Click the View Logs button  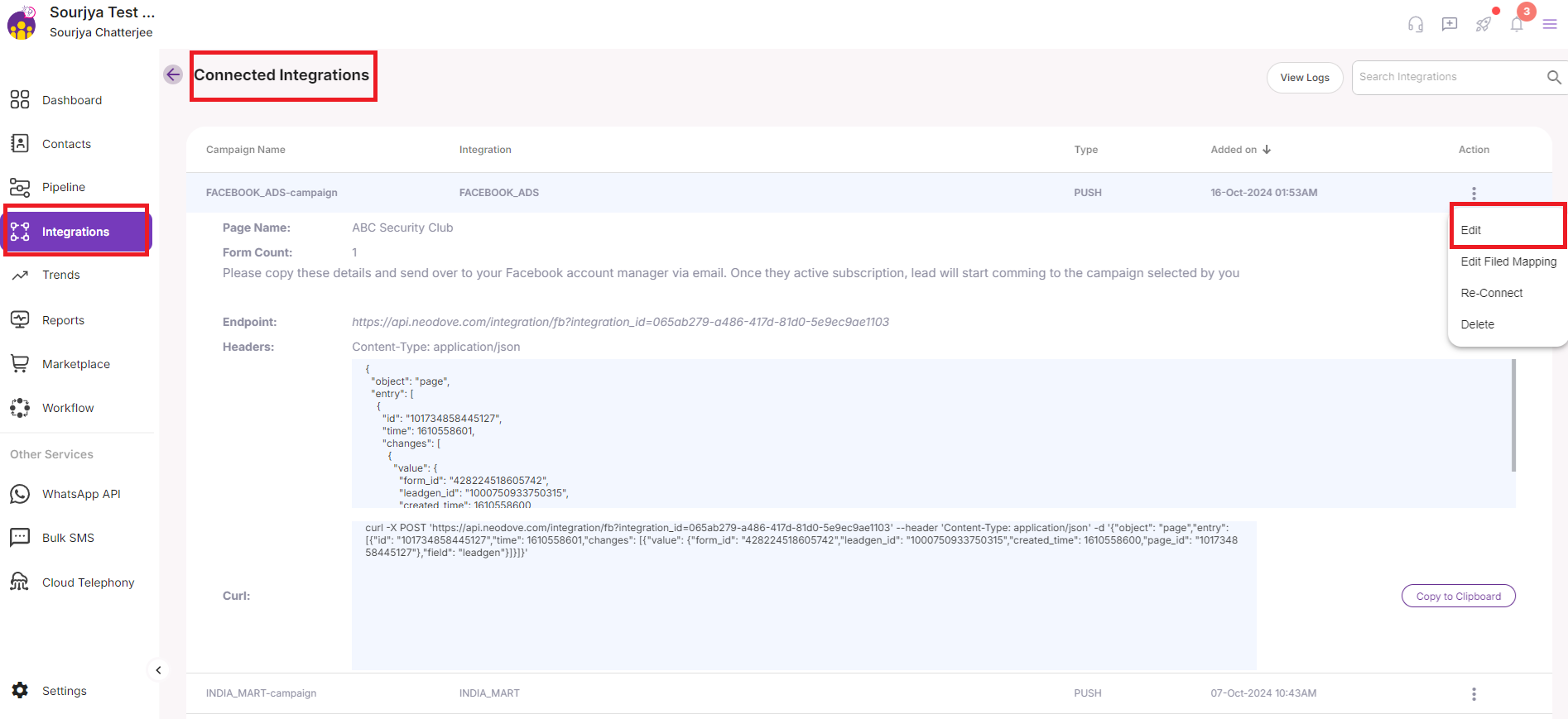pyautogui.click(x=1305, y=78)
